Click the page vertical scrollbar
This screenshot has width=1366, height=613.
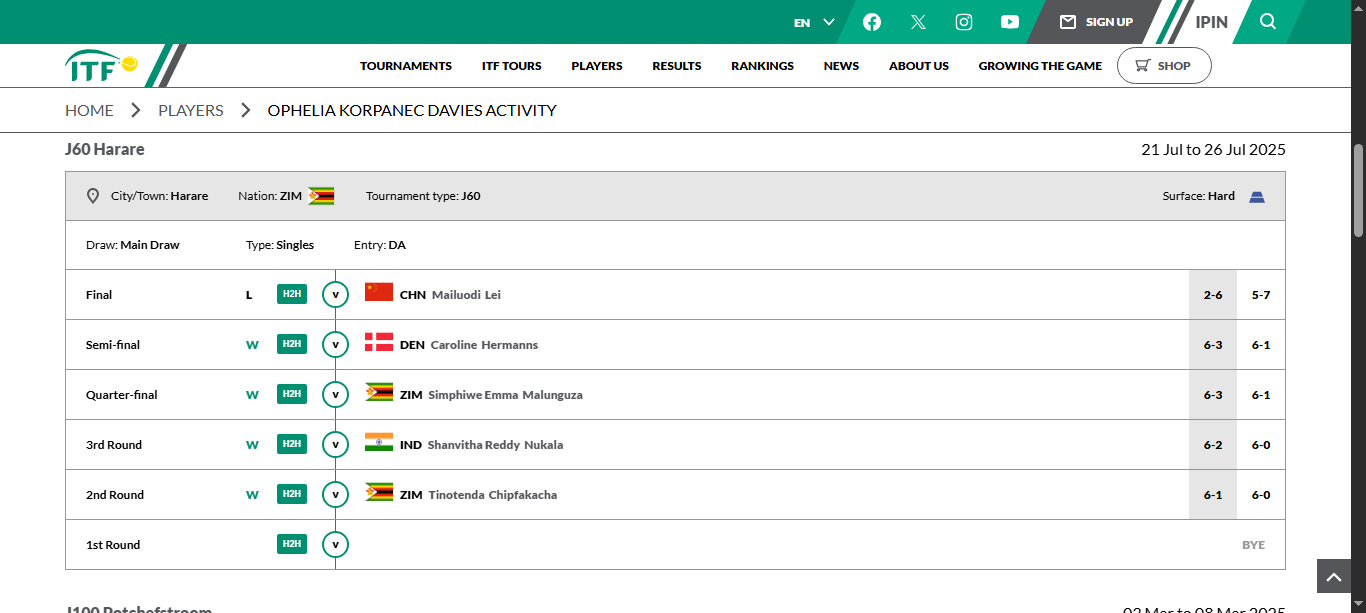tap(1358, 190)
